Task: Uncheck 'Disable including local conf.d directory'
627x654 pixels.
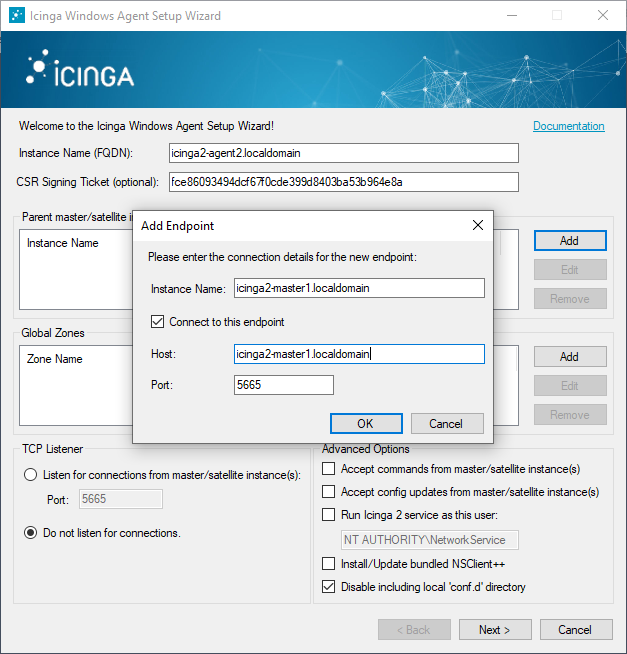Action: (x=328, y=587)
